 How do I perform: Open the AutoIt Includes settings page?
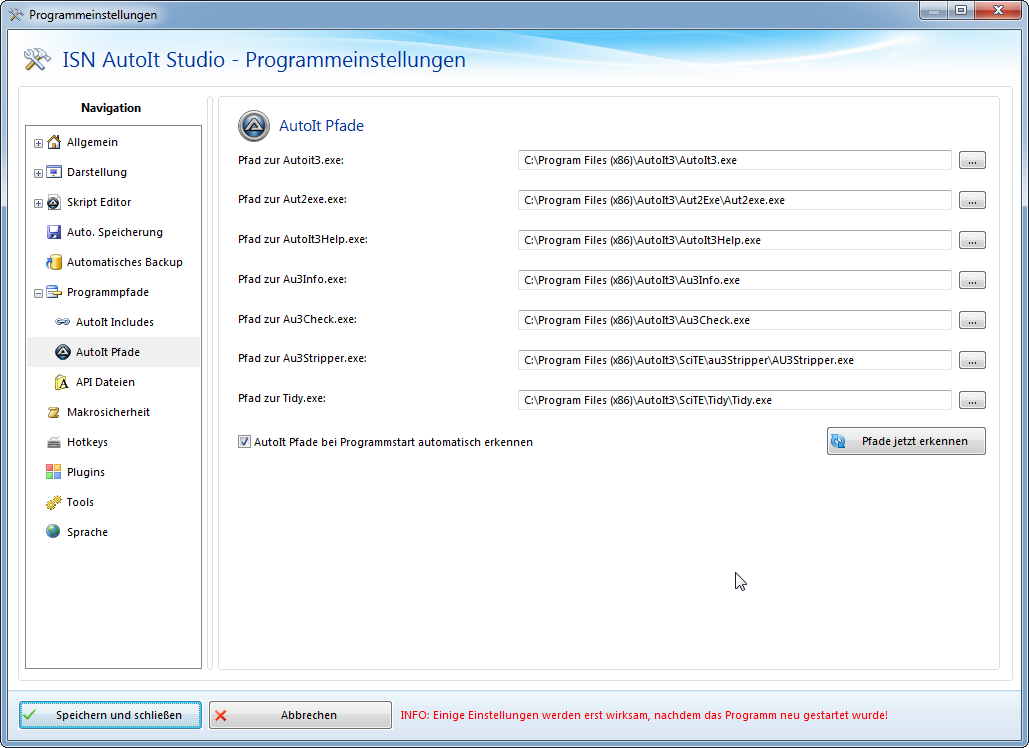tap(114, 322)
